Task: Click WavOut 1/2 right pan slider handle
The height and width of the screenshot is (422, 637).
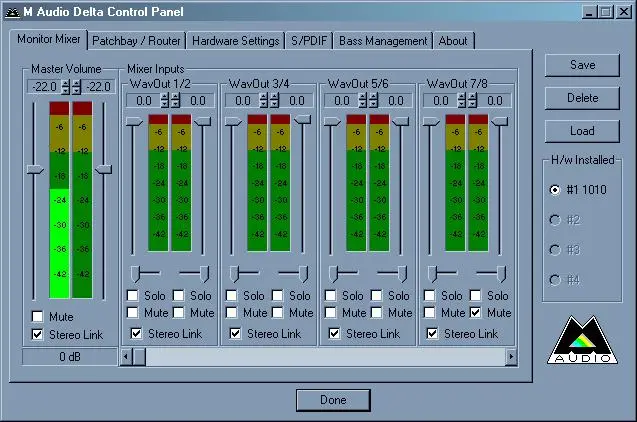Action: coord(204,274)
